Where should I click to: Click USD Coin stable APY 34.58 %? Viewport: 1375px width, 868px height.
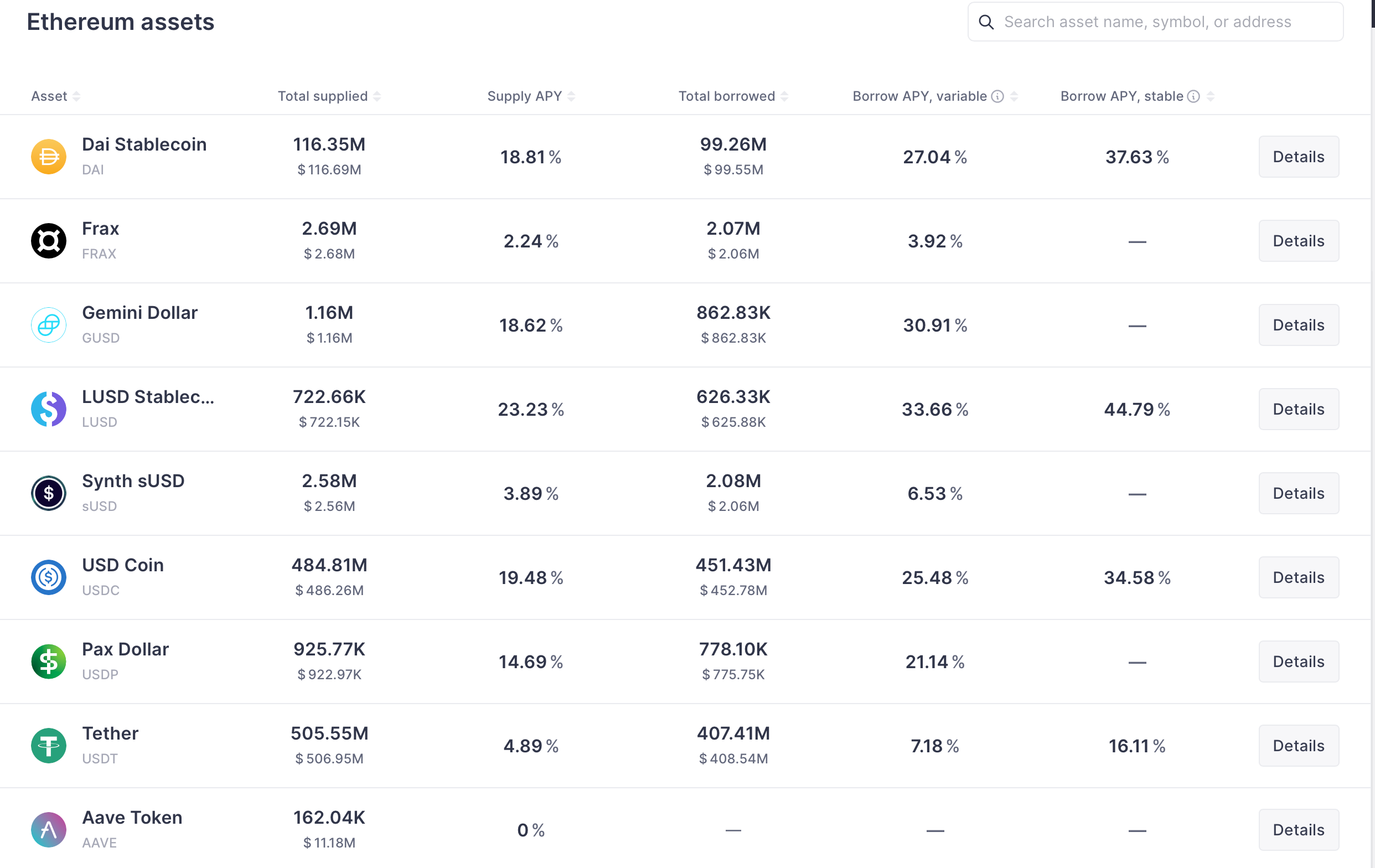1137,578
